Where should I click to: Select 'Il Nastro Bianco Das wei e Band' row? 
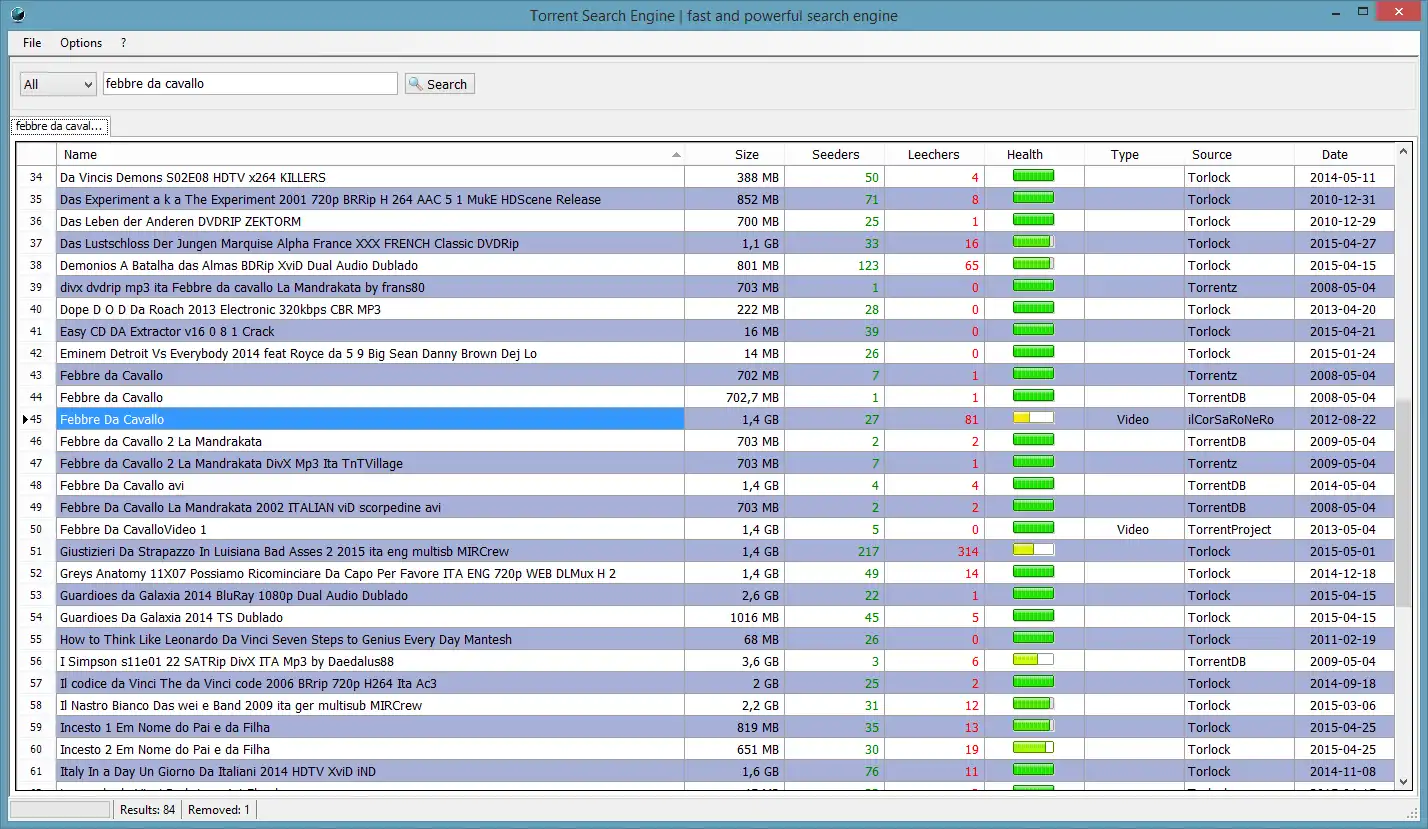(706, 705)
